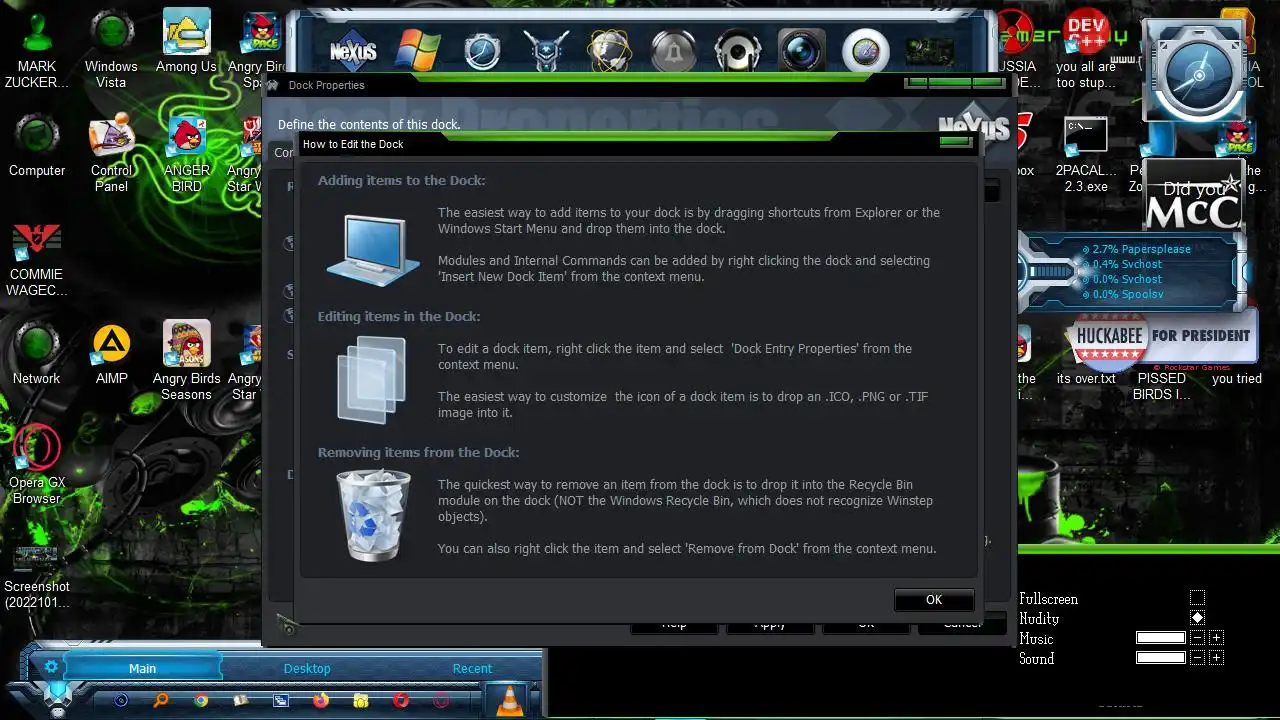Image resolution: width=1280 pixels, height=720 pixels.
Task: Click the blue disc icon in bottom dock
Action: pos(121,700)
